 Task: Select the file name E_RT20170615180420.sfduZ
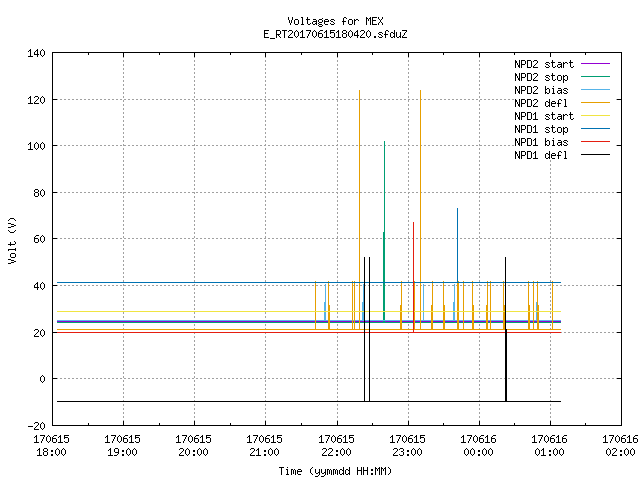pos(335,34)
